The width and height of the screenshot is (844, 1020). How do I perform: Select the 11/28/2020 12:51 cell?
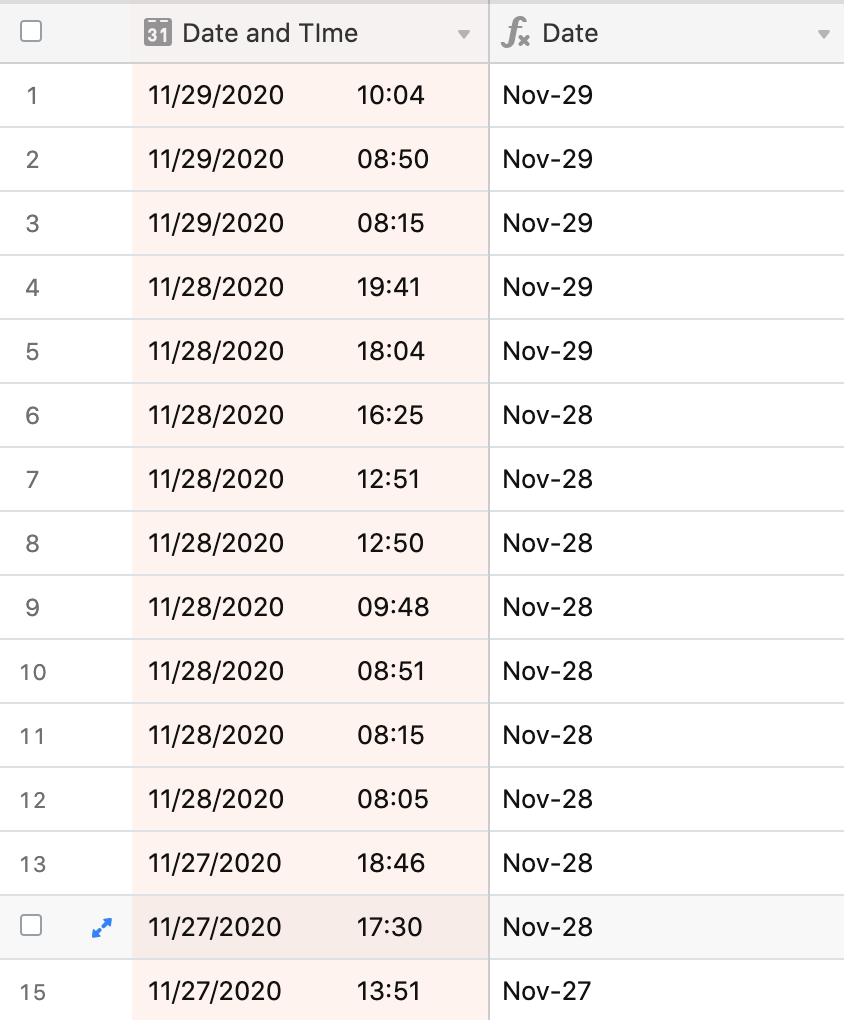pos(310,479)
